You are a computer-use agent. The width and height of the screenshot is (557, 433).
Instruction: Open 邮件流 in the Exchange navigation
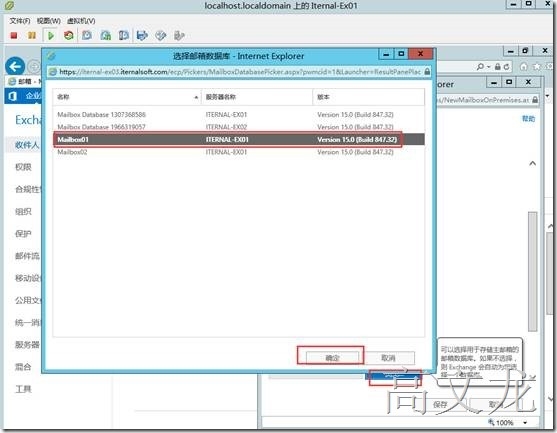(27, 256)
